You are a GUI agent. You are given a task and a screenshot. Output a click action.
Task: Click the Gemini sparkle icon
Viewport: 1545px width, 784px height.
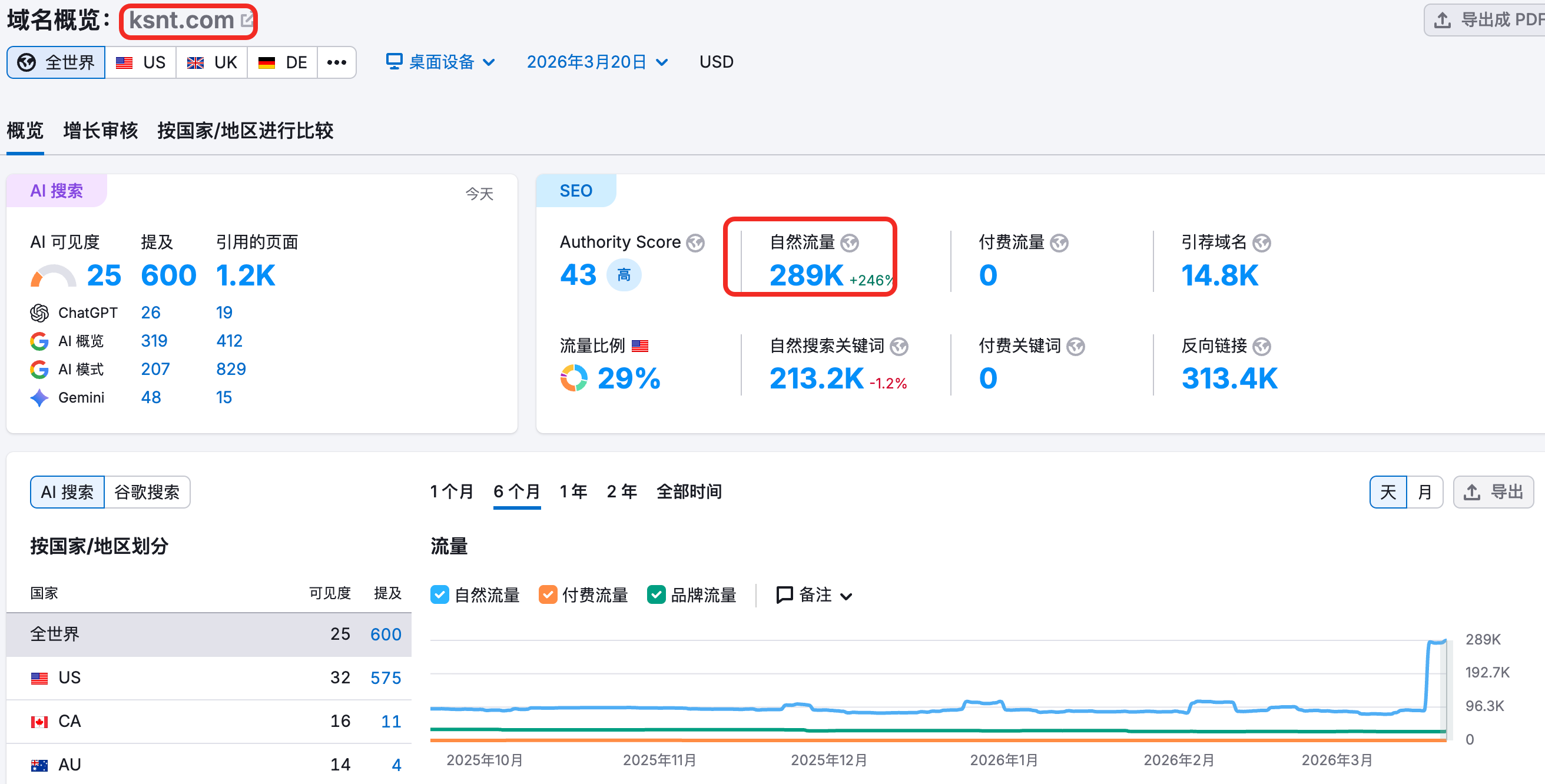click(39, 397)
